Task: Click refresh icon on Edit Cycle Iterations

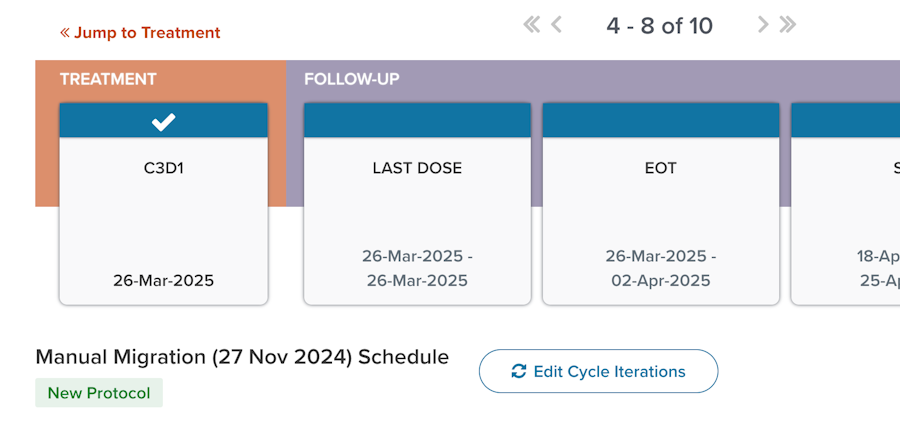Action: 518,371
